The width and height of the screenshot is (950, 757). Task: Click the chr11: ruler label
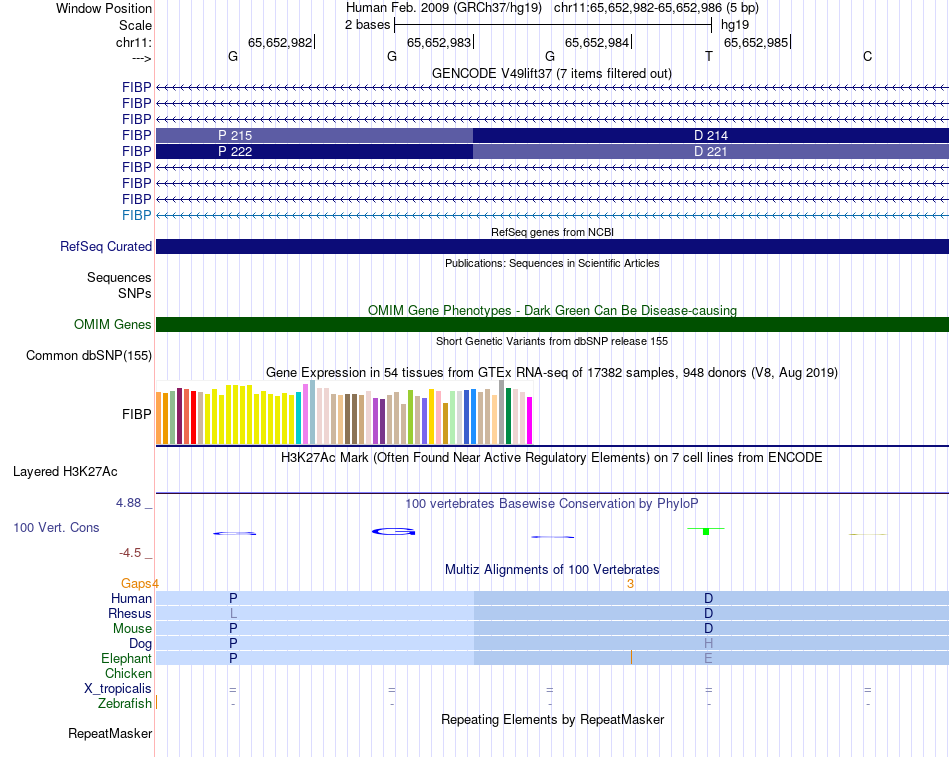coord(134,42)
